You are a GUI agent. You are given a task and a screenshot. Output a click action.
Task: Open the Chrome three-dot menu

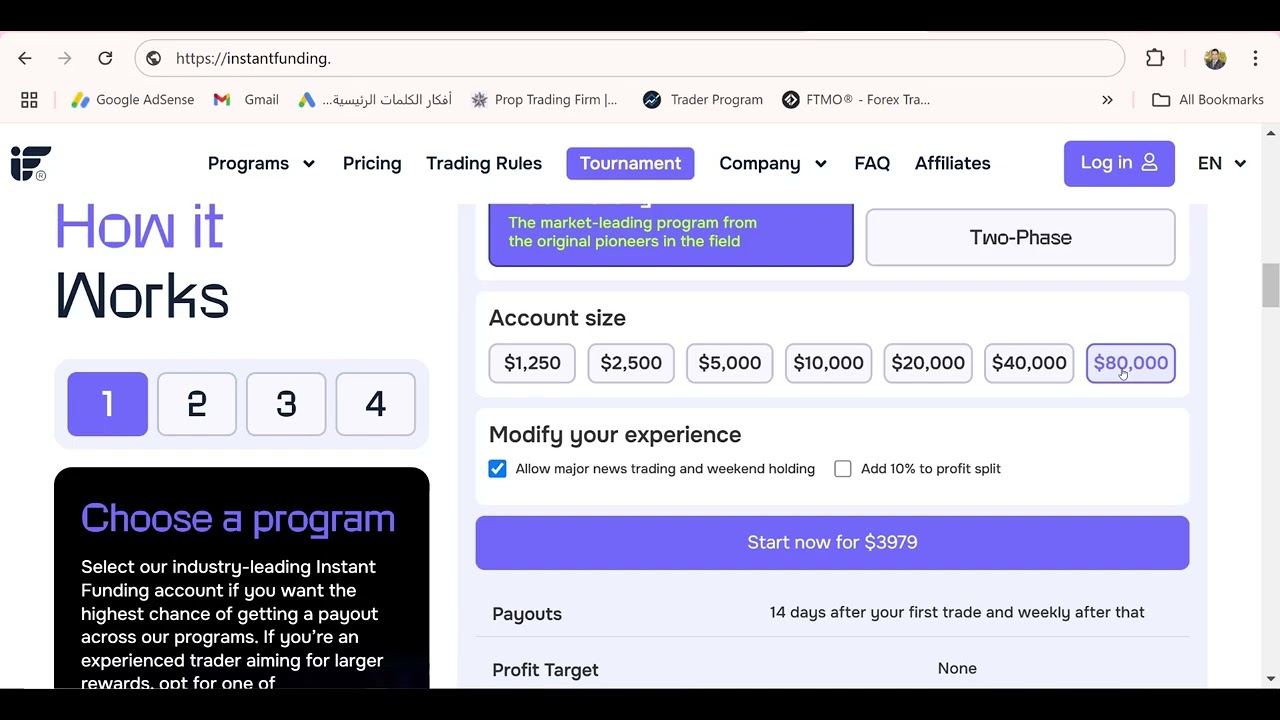coord(1255,58)
